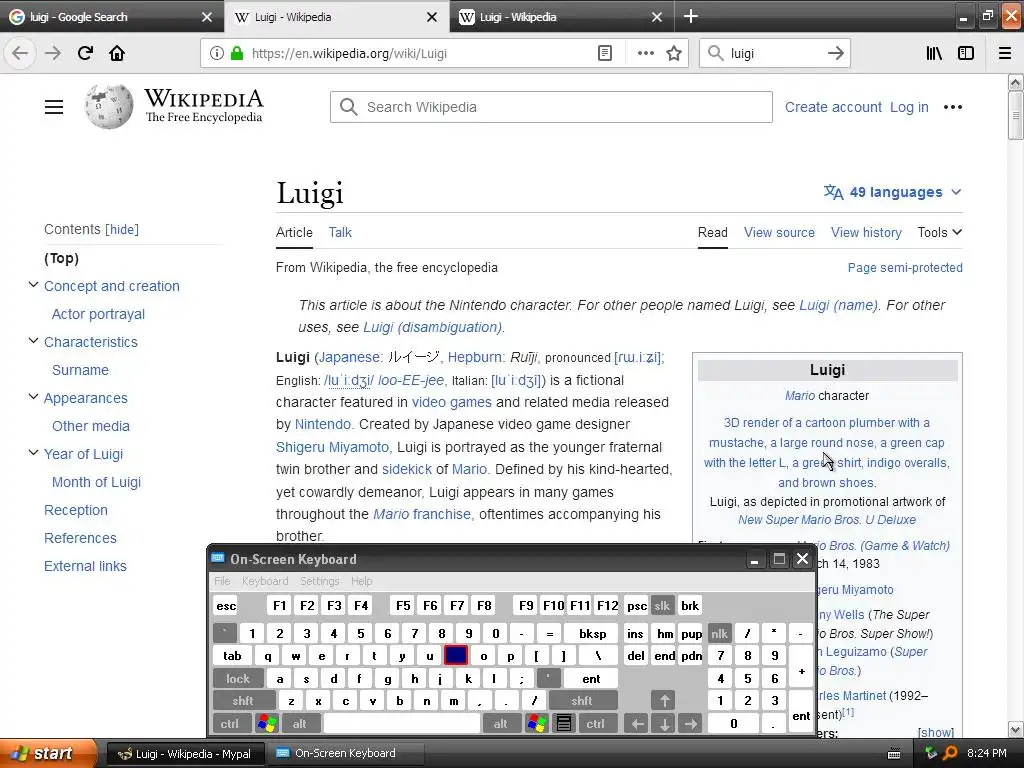Jump to Reception in the contents list
The width and height of the screenshot is (1024, 768).
(76, 510)
